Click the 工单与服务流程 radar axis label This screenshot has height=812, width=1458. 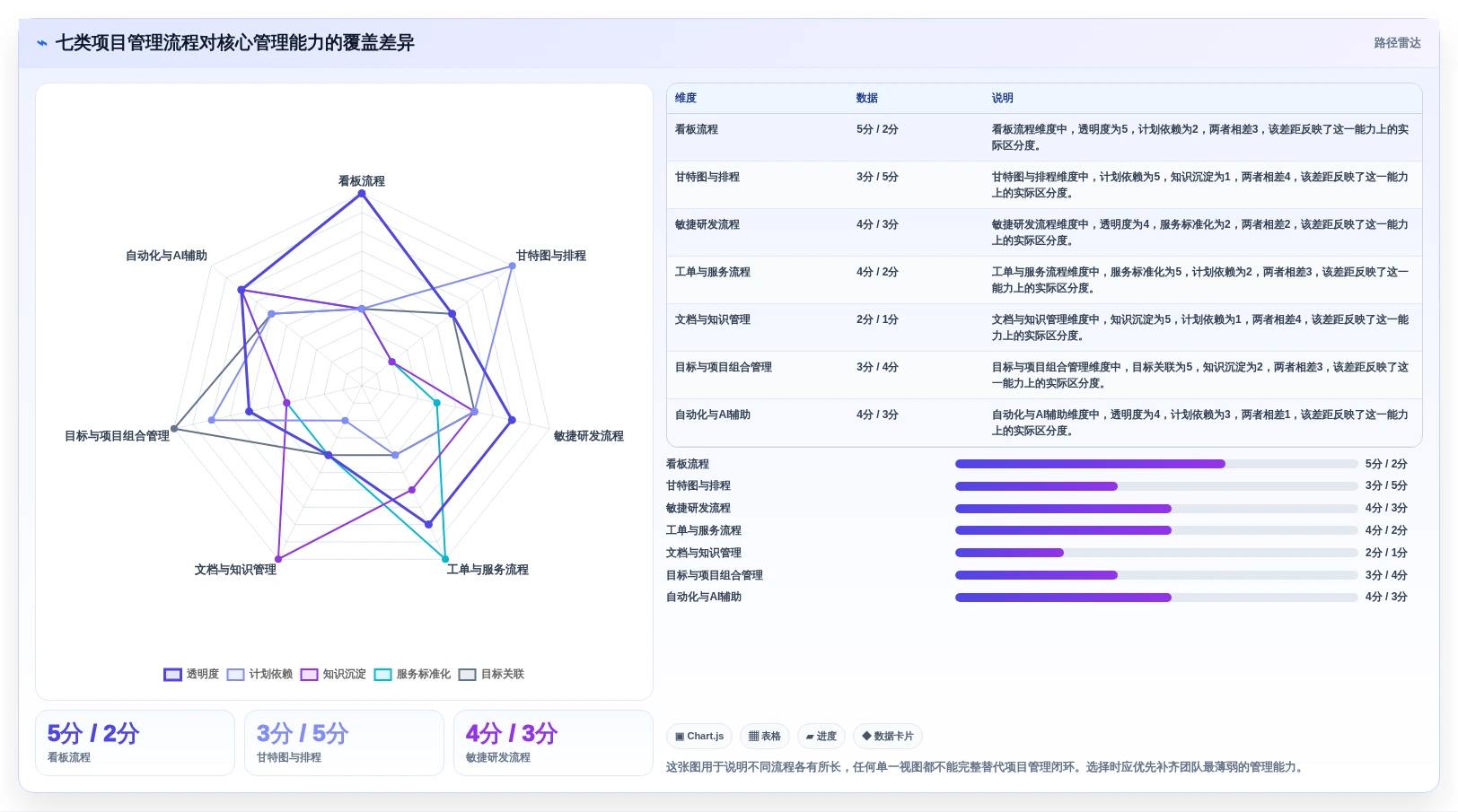(487, 570)
